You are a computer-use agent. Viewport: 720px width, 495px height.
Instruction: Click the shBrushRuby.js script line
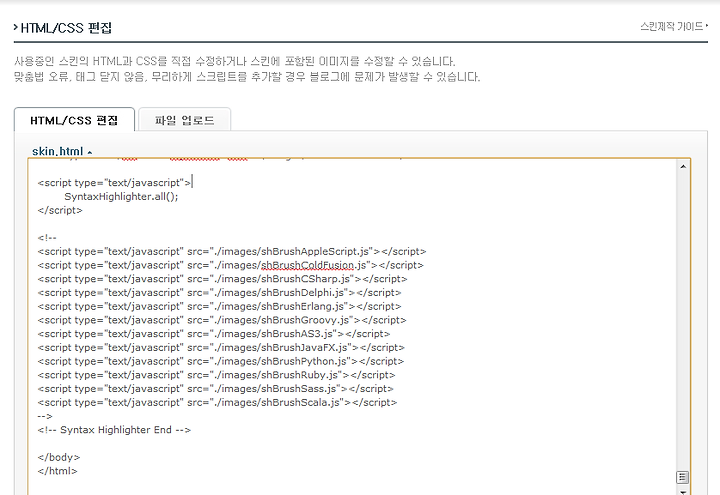(x=216, y=375)
